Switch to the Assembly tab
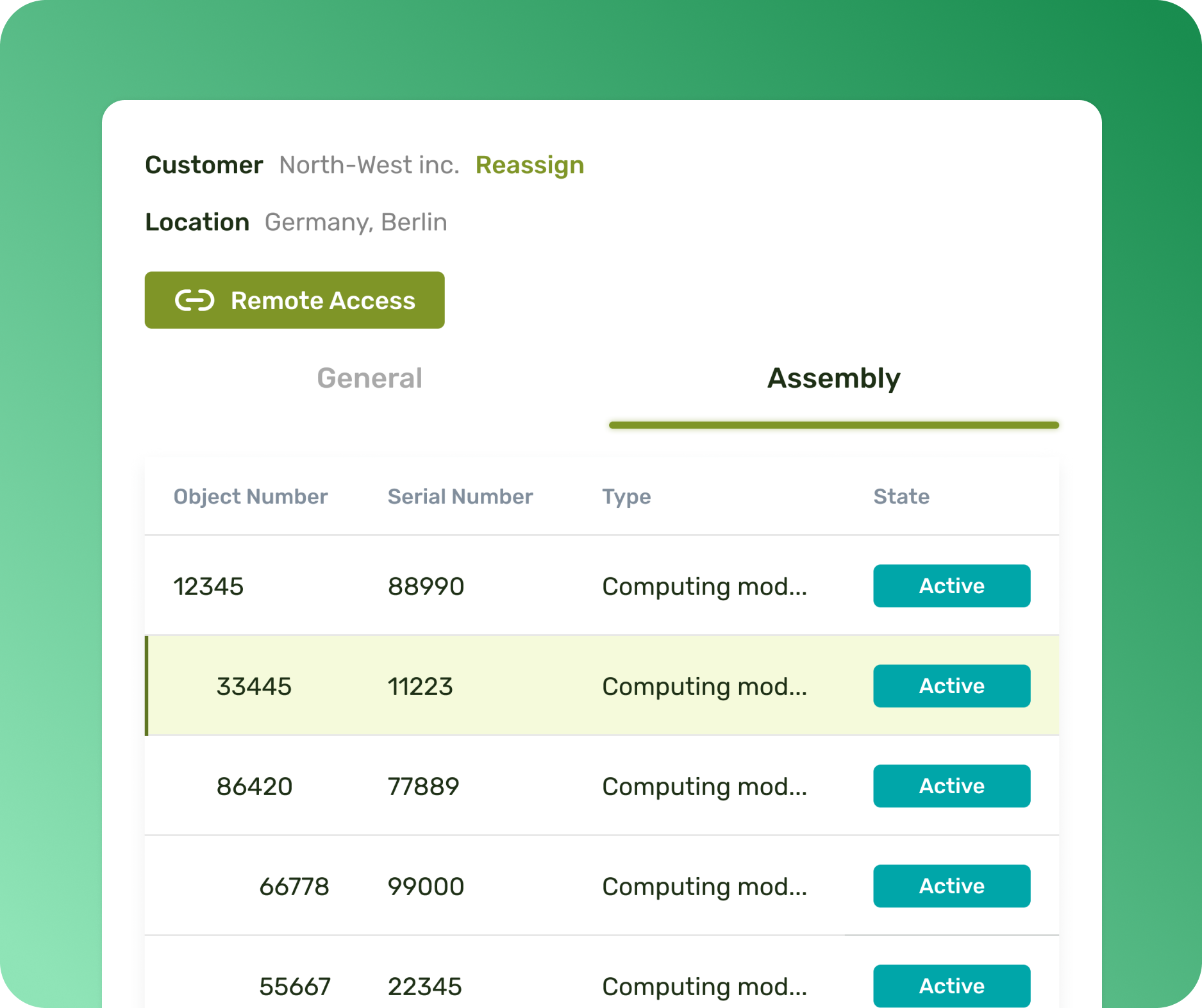1202x1008 pixels. coord(834,378)
